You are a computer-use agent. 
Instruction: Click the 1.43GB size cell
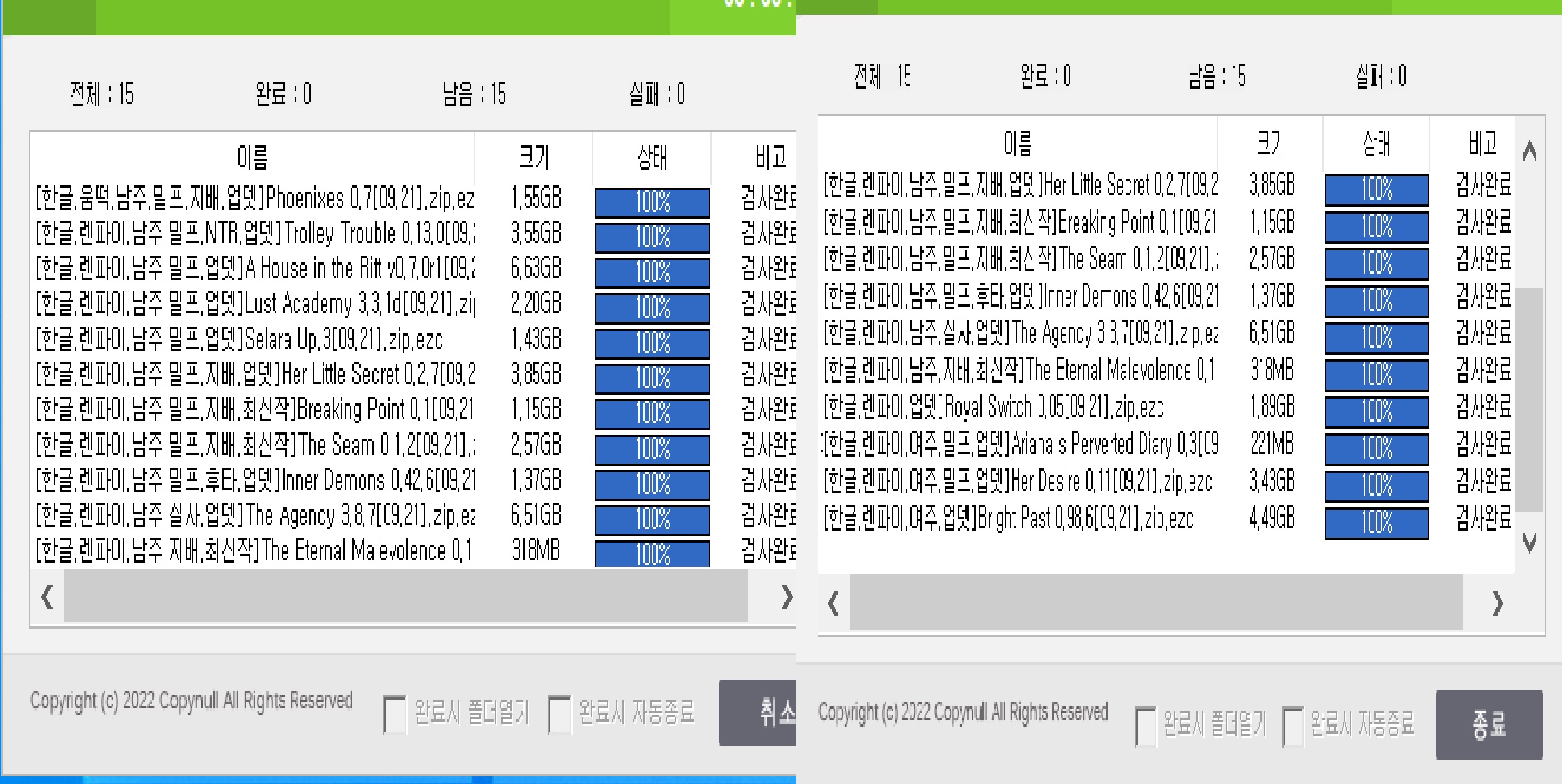(x=536, y=339)
